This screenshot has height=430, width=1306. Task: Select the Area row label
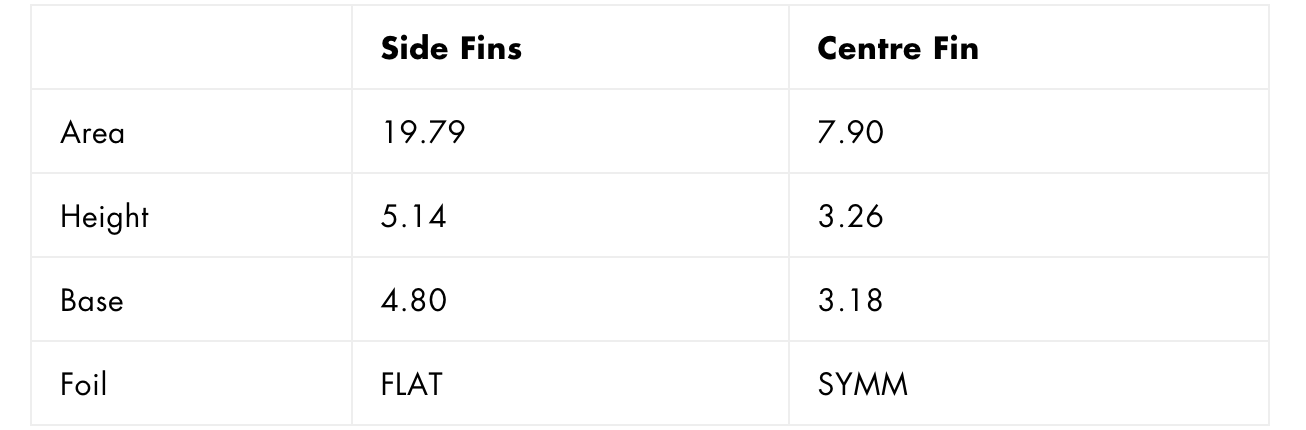click(93, 132)
